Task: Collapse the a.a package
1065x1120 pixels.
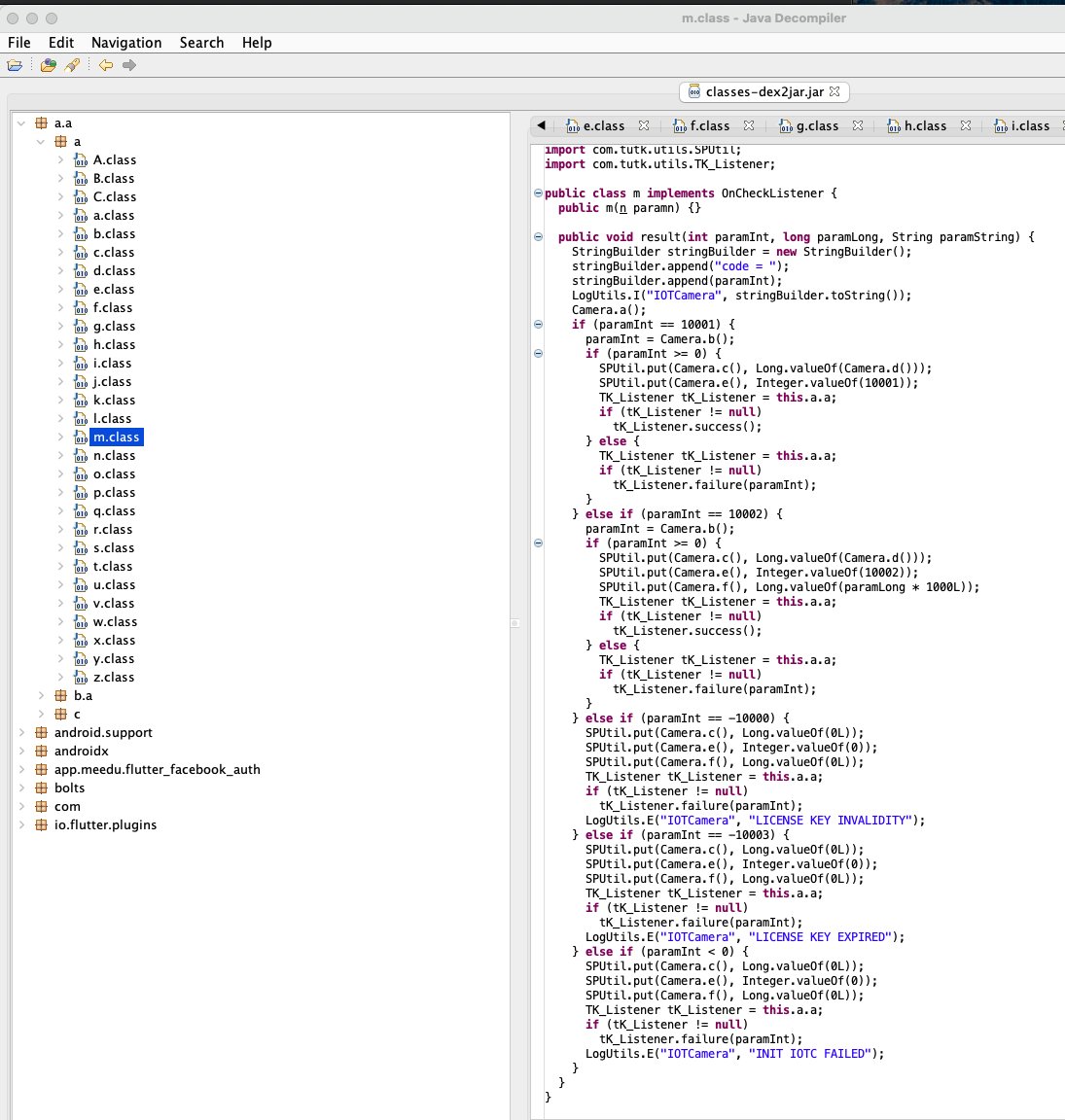Action: click(x=21, y=123)
